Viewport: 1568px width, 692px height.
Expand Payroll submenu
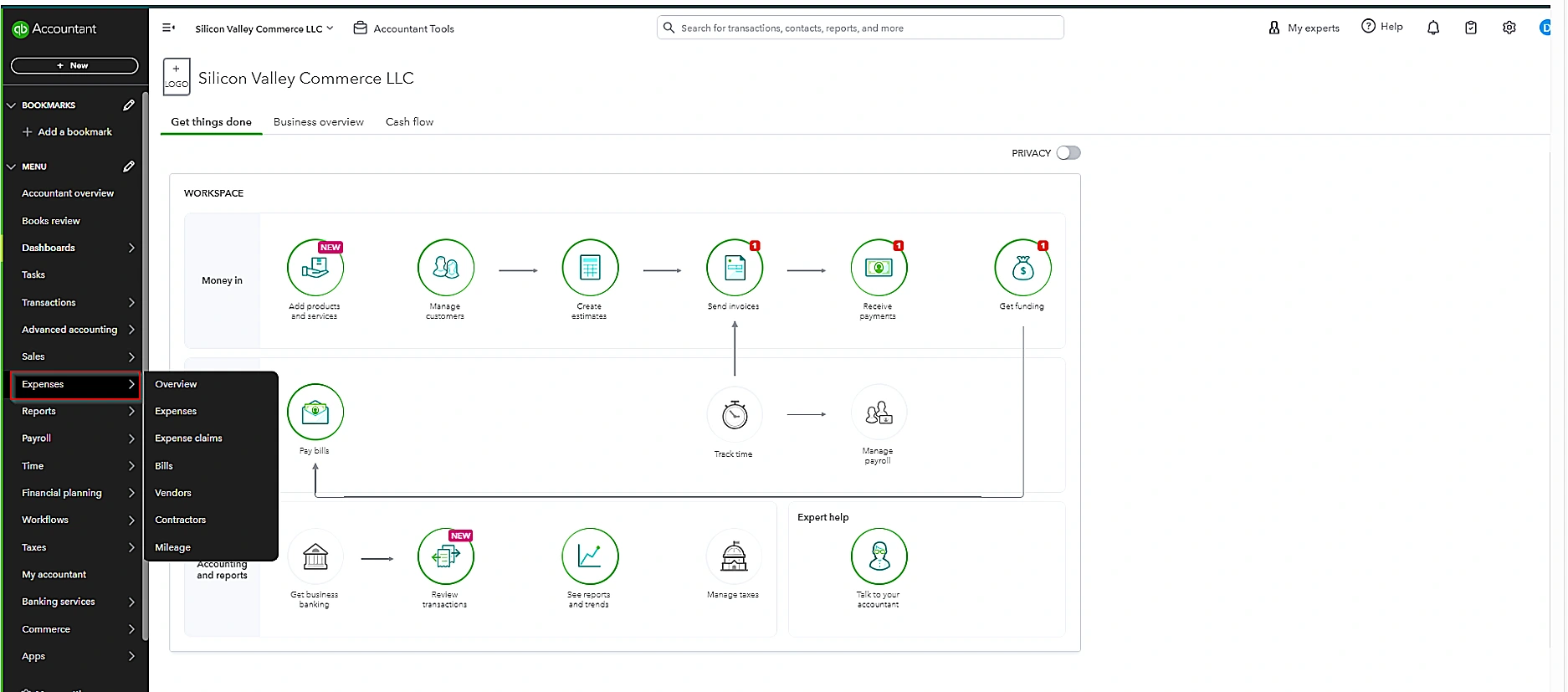tap(131, 438)
